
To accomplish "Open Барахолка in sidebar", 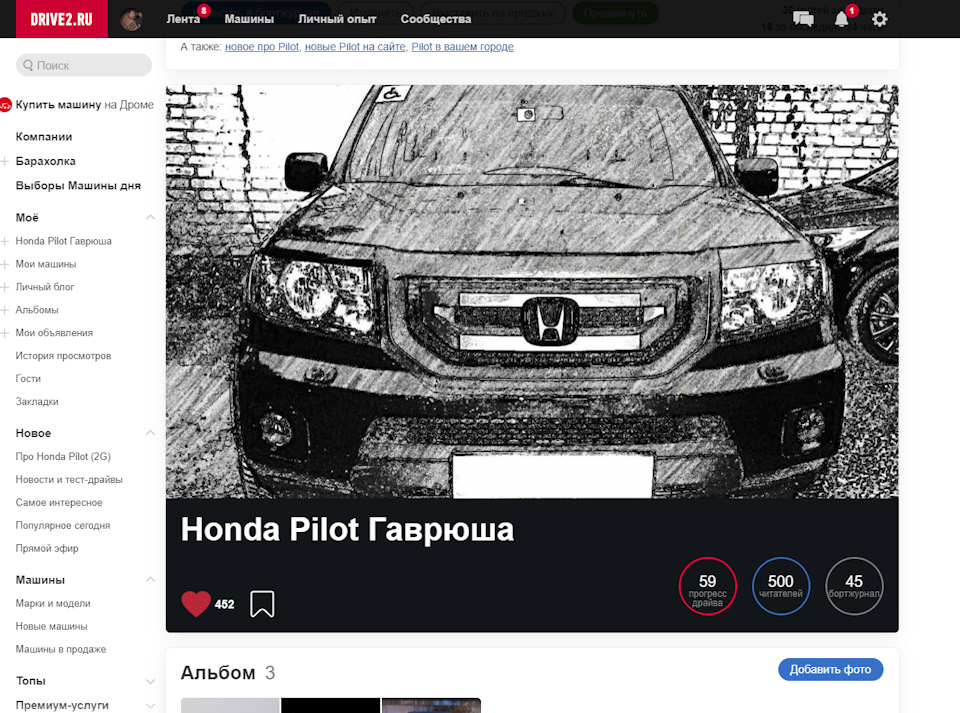I will pyautogui.click(x=46, y=162).
